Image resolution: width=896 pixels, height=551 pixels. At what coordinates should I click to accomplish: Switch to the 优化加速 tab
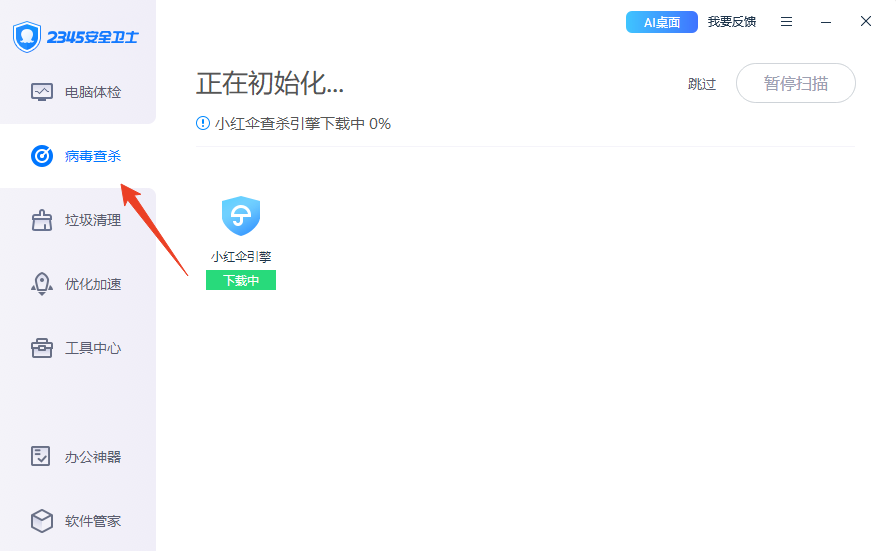pyautogui.click(x=78, y=284)
